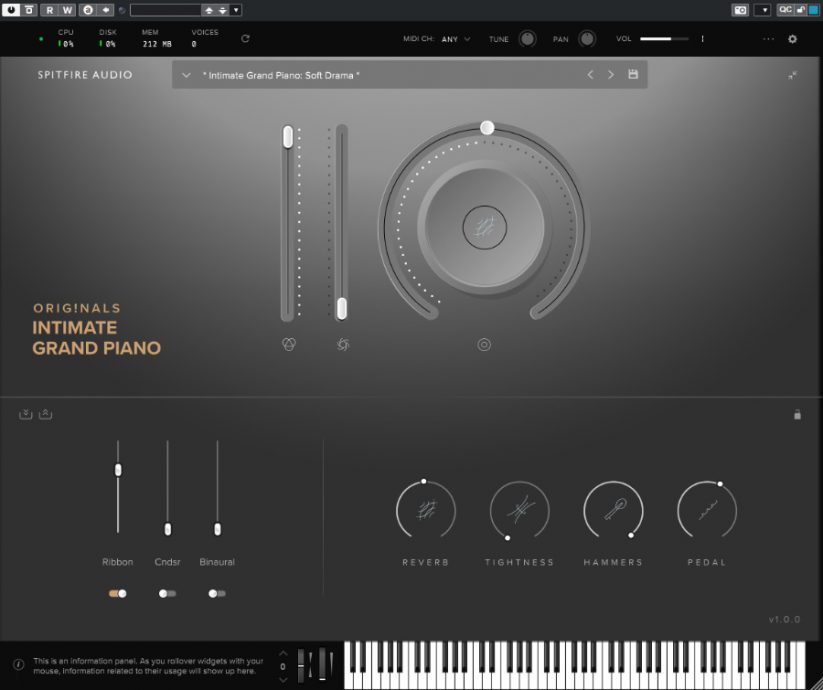Toggle the Ribbon microphone switch
The image size is (823, 690).
tap(117, 593)
